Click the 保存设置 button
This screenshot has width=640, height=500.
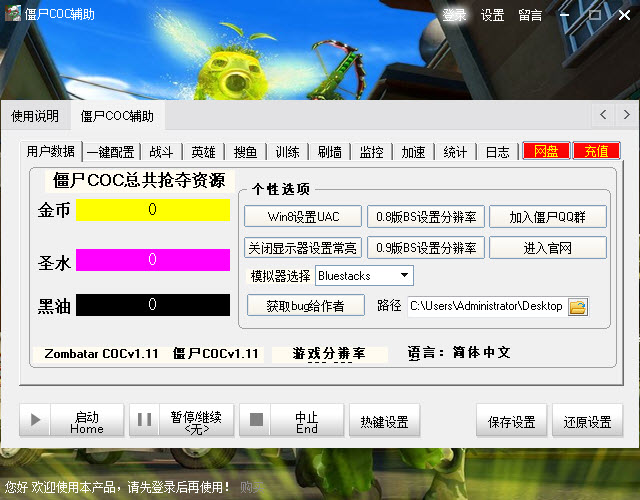[x=511, y=420]
